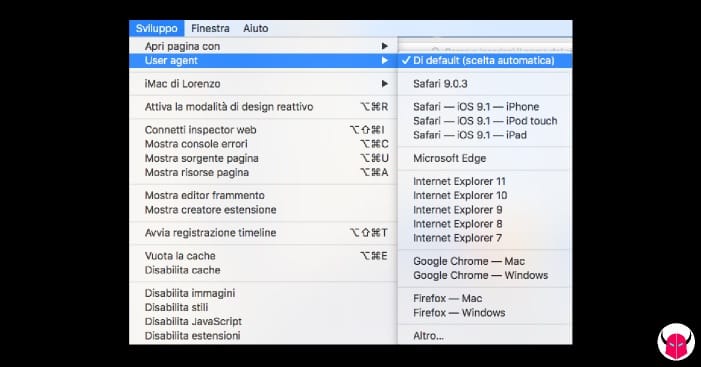Select Firefox — Mac user agent
The width and height of the screenshot is (701, 367).
tap(485, 298)
